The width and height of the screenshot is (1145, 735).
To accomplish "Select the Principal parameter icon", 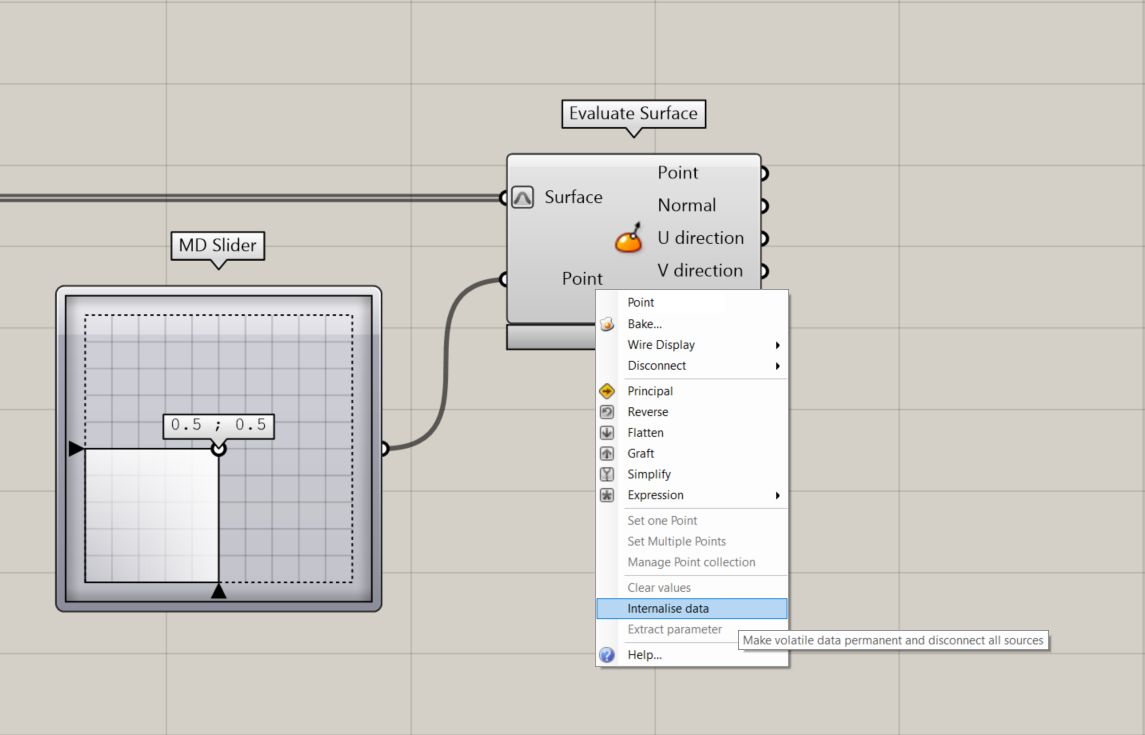I will click(607, 391).
